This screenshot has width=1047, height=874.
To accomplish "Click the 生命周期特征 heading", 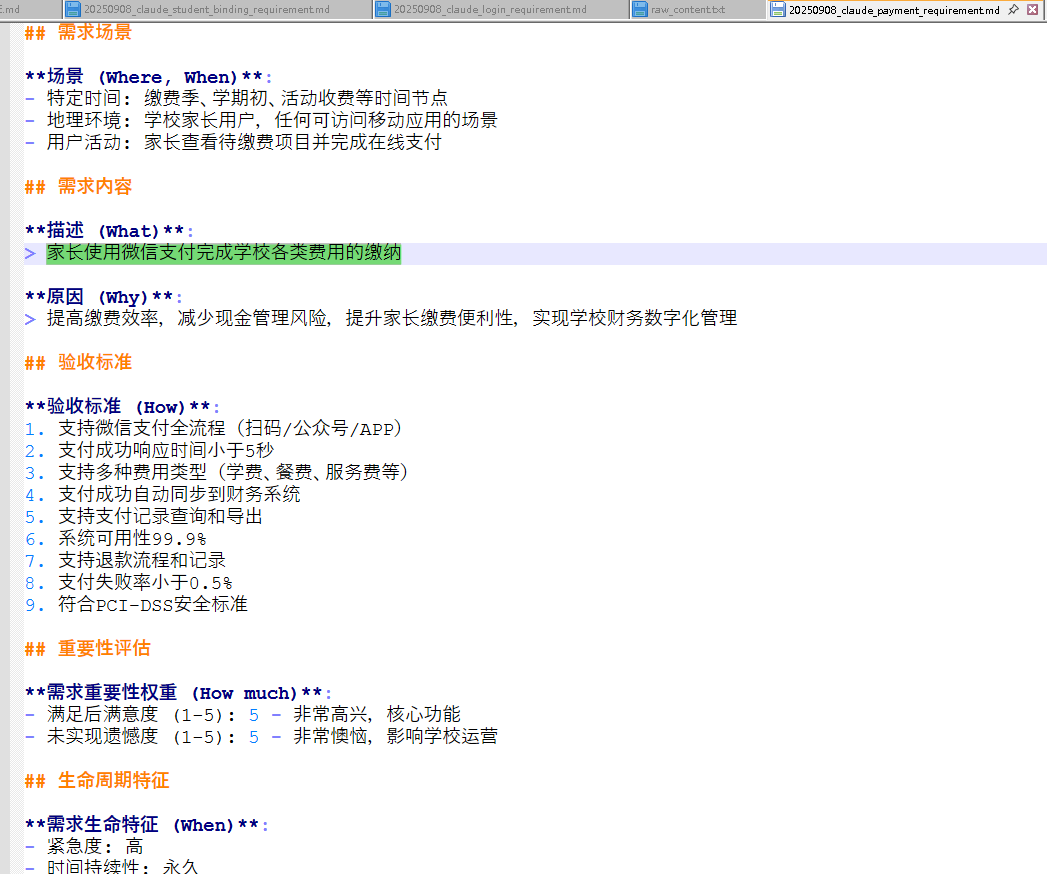I will click(113, 780).
